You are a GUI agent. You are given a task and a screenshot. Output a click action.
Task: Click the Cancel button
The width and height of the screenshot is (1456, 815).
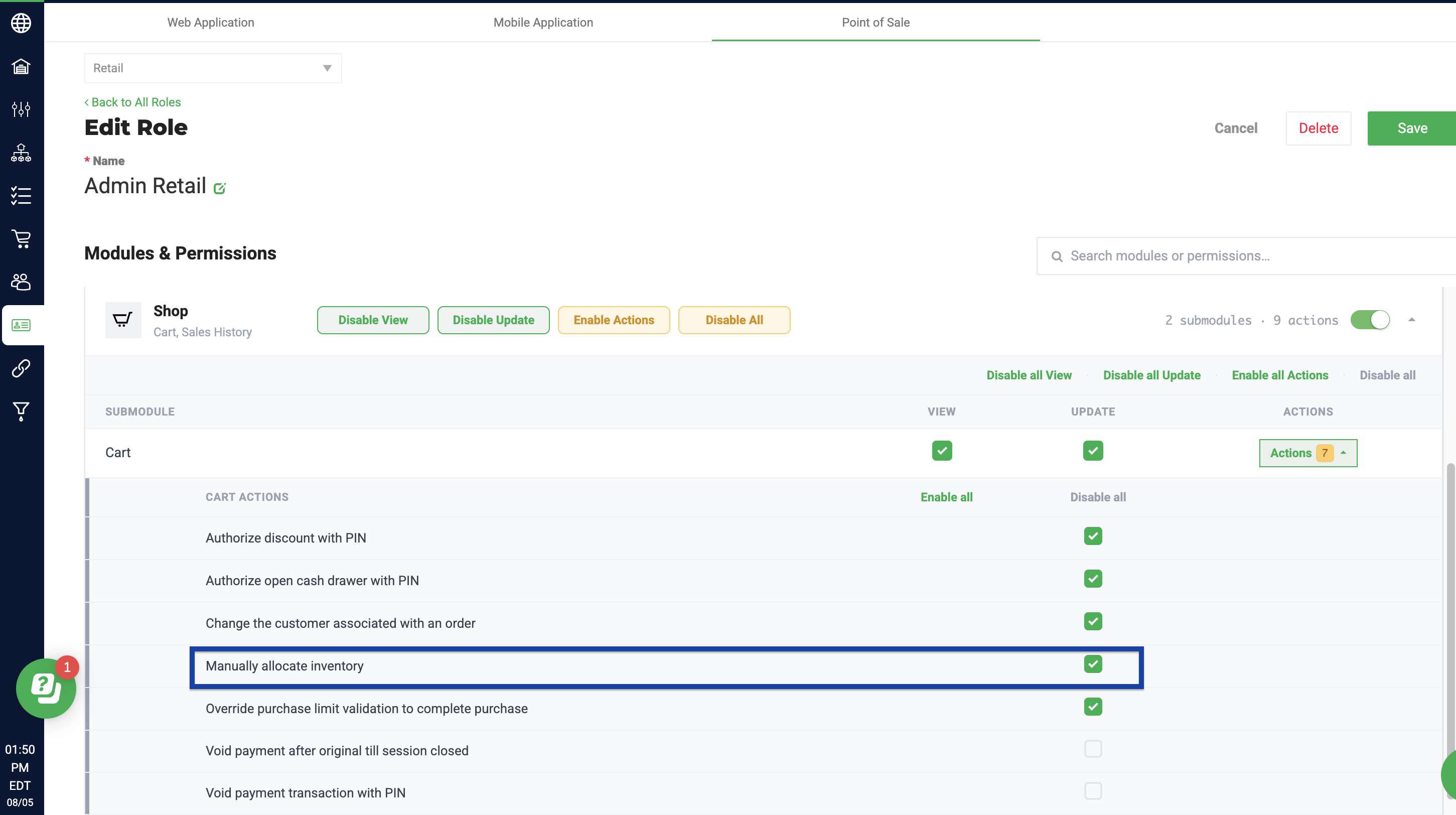coord(1236,128)
